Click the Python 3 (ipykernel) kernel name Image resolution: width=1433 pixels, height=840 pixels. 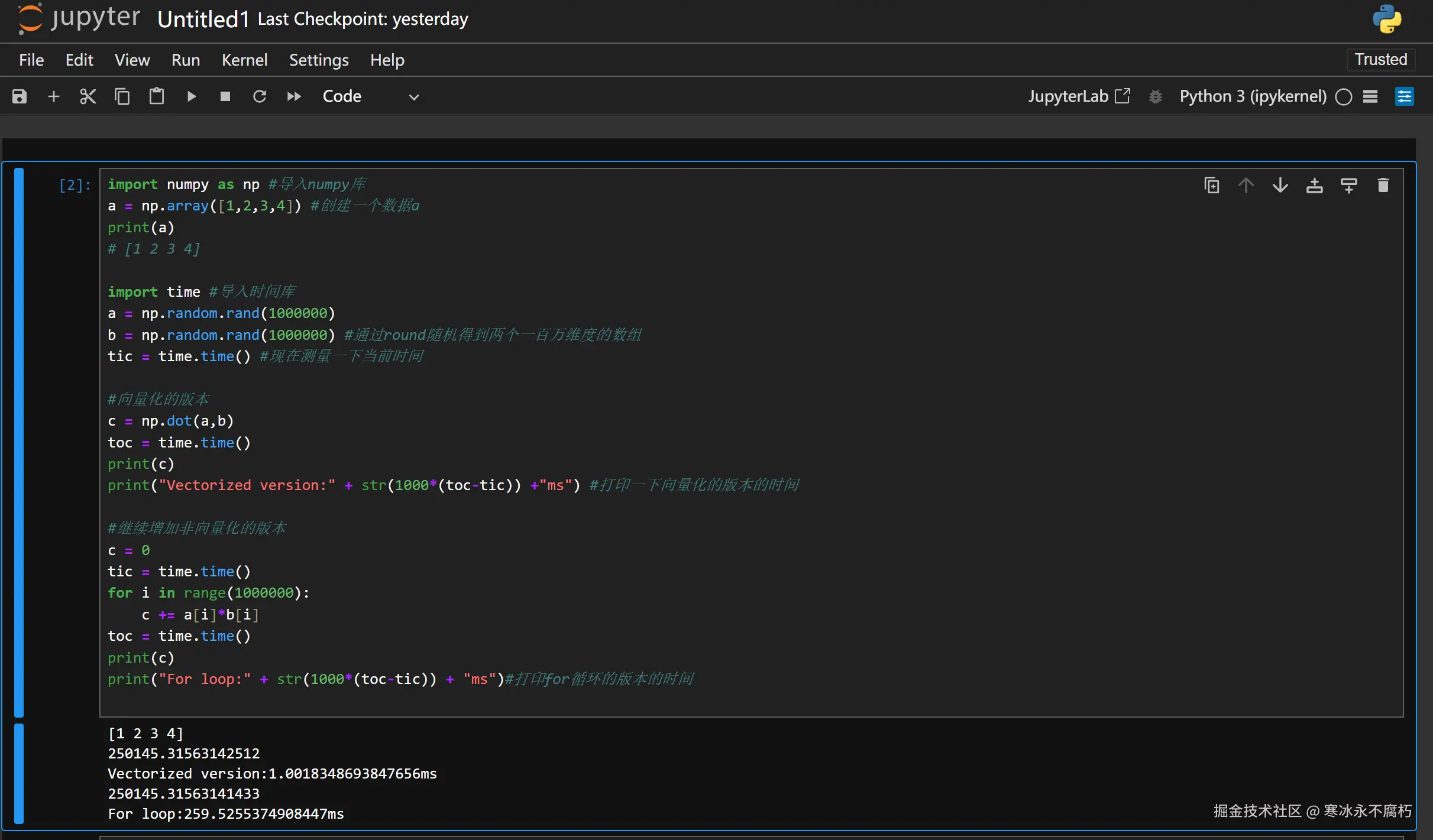click(1253, 96)
